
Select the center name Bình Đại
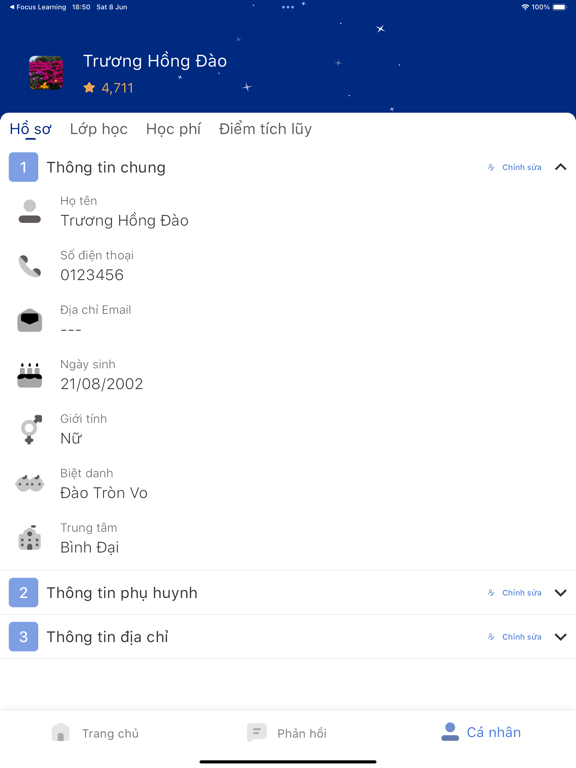click(90, 548)
